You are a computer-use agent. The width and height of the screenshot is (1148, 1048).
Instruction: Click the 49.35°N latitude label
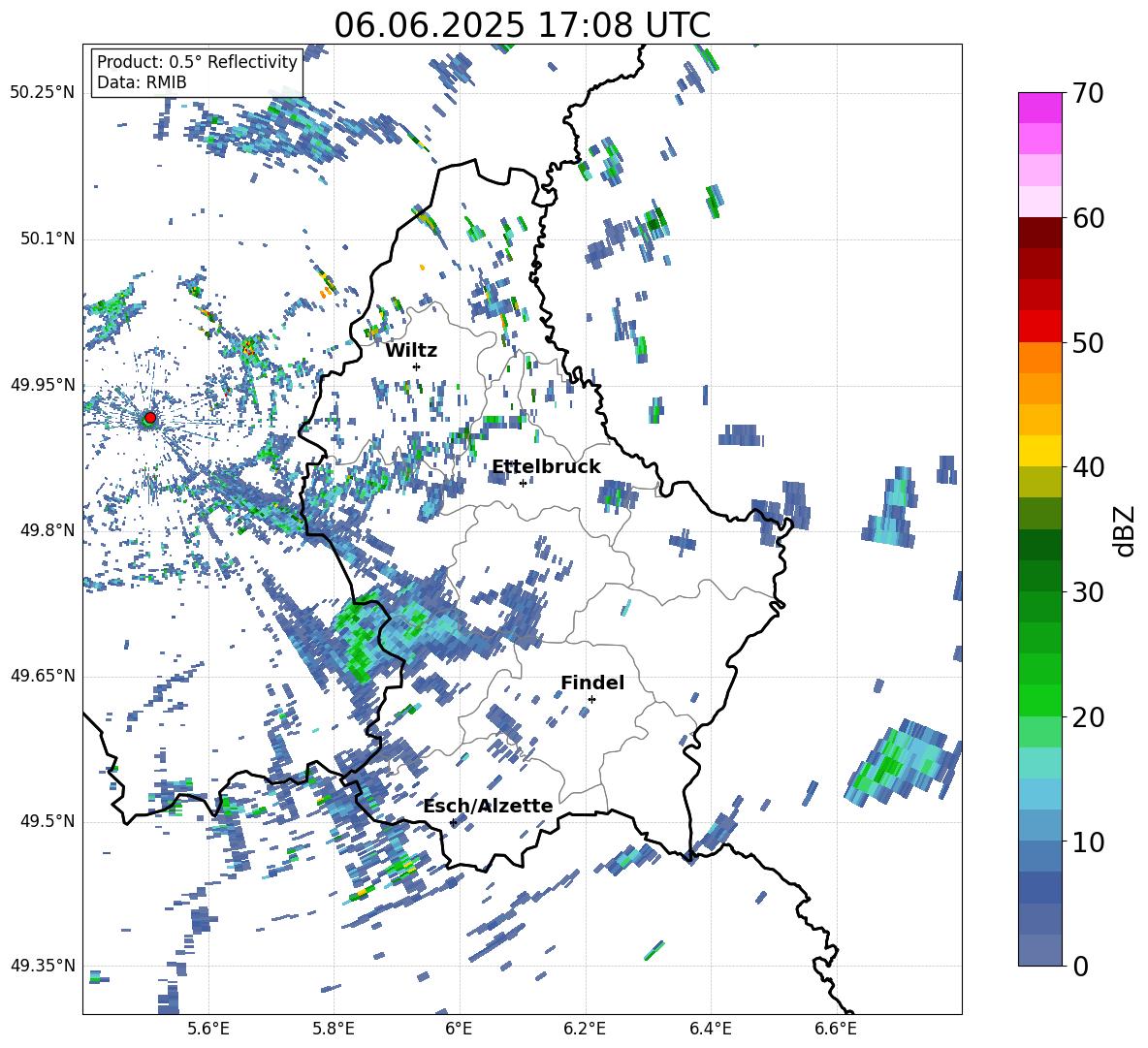click(x=43, y=966)
